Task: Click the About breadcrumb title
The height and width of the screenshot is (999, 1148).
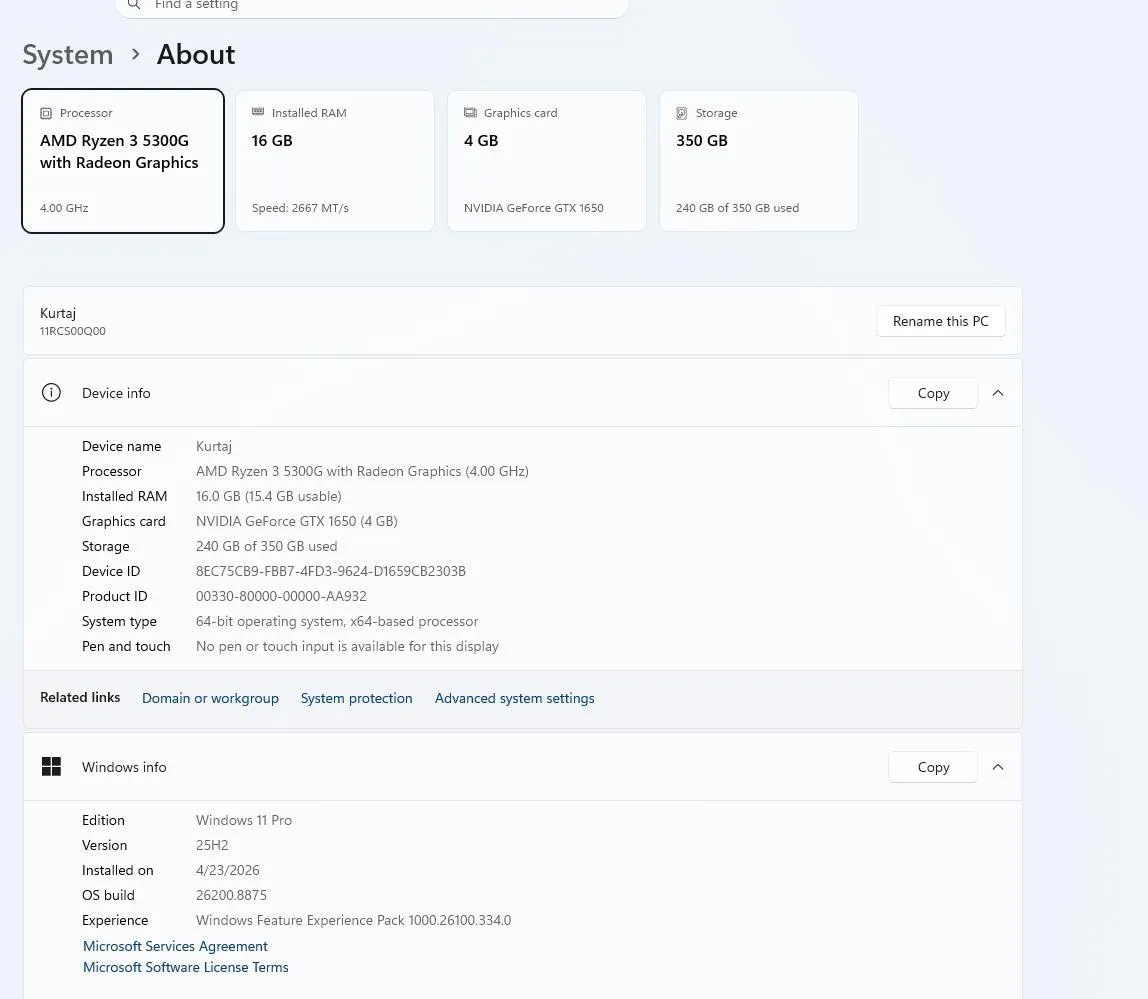Action: click(196, 55)
